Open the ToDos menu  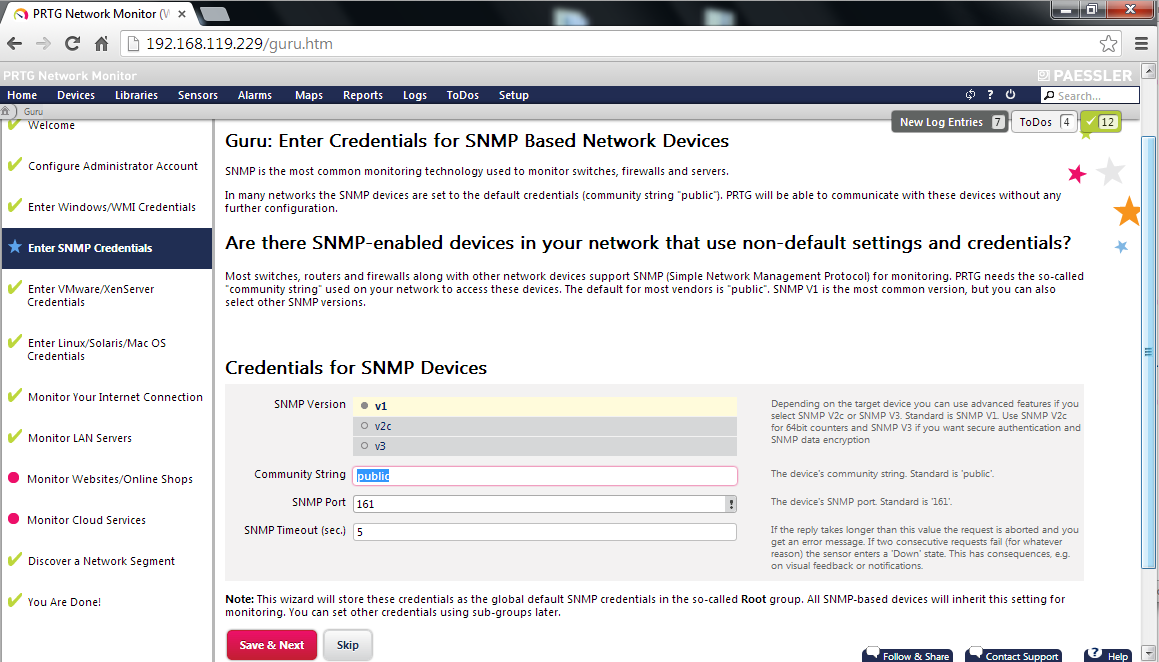463,95
